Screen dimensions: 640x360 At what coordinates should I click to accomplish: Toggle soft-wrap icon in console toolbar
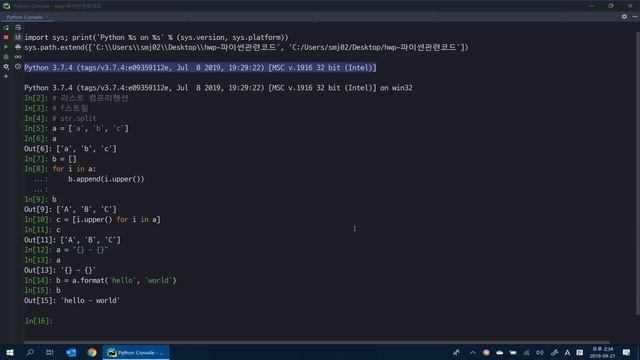(x=18, y=27)
